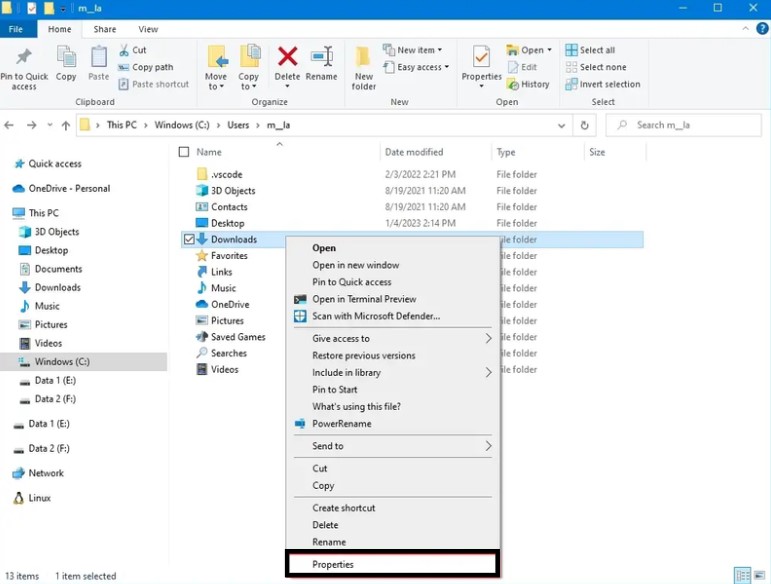Click the History icon in ribbon

(513, 85)
